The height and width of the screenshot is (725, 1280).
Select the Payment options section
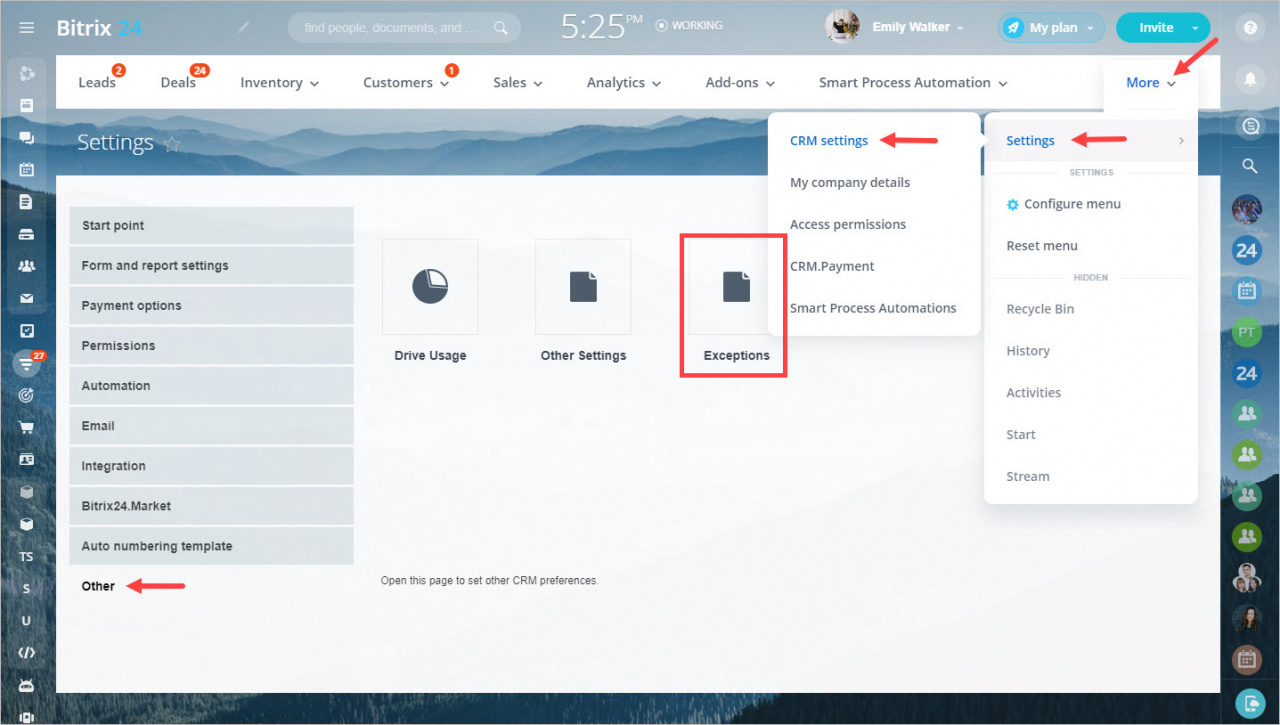point(211,306)
